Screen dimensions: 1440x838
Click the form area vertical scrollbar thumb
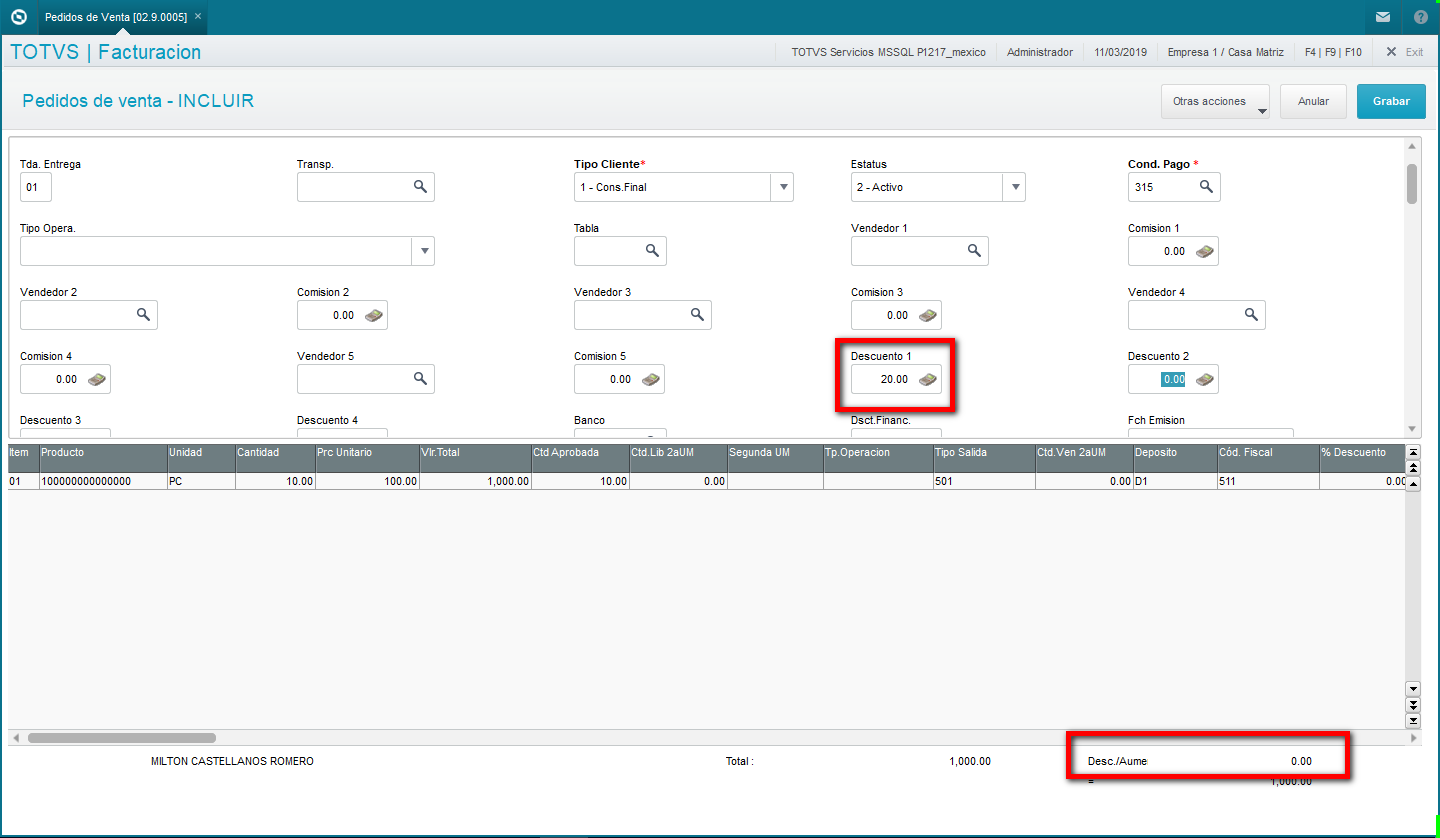(1412, 183)
